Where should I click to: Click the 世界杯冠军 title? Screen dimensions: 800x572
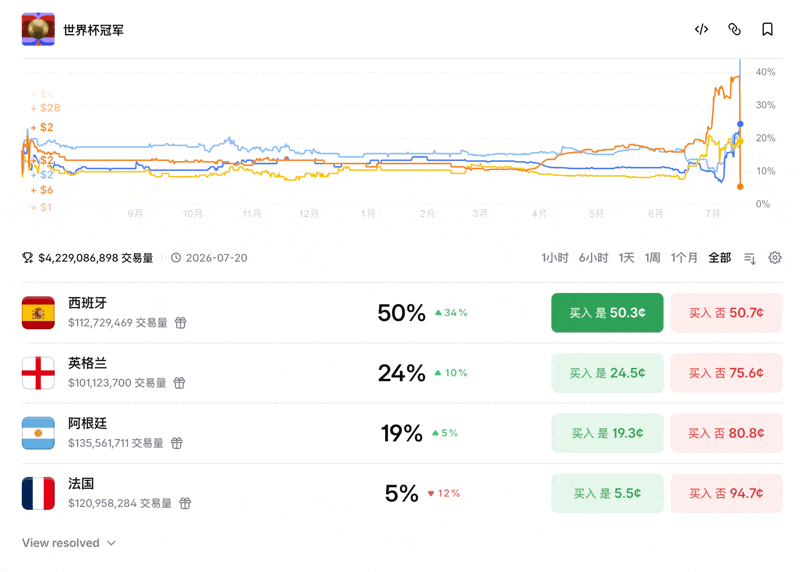coord(93,30)
